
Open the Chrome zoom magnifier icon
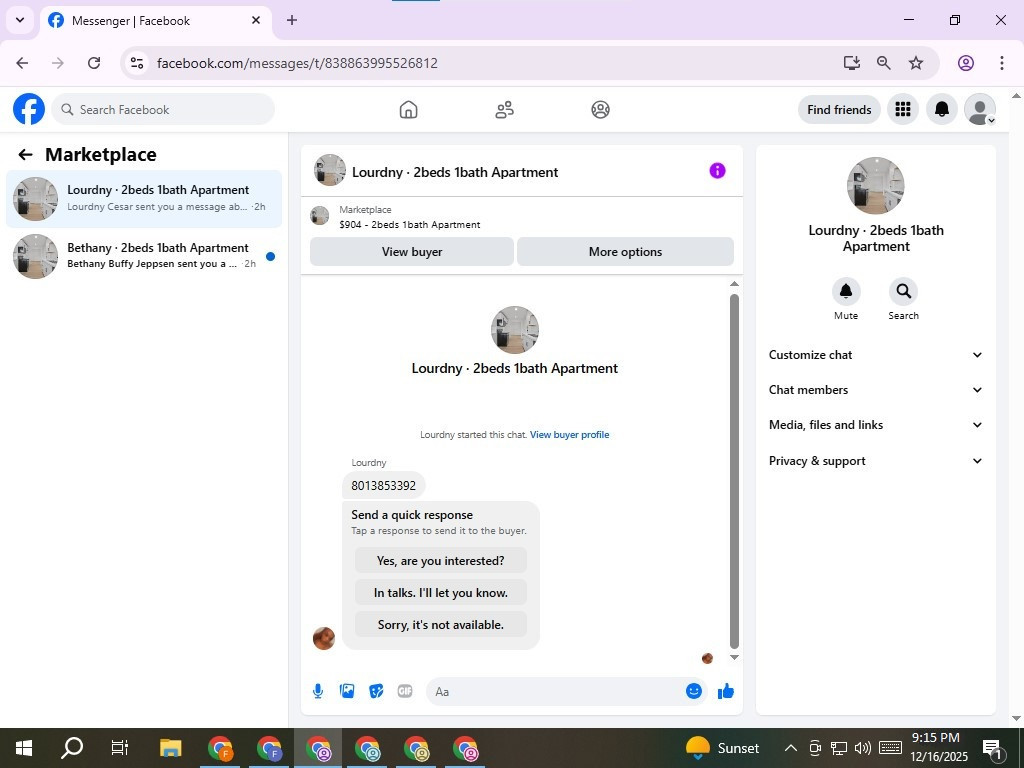pyautogui.click(x=884, y=63)
